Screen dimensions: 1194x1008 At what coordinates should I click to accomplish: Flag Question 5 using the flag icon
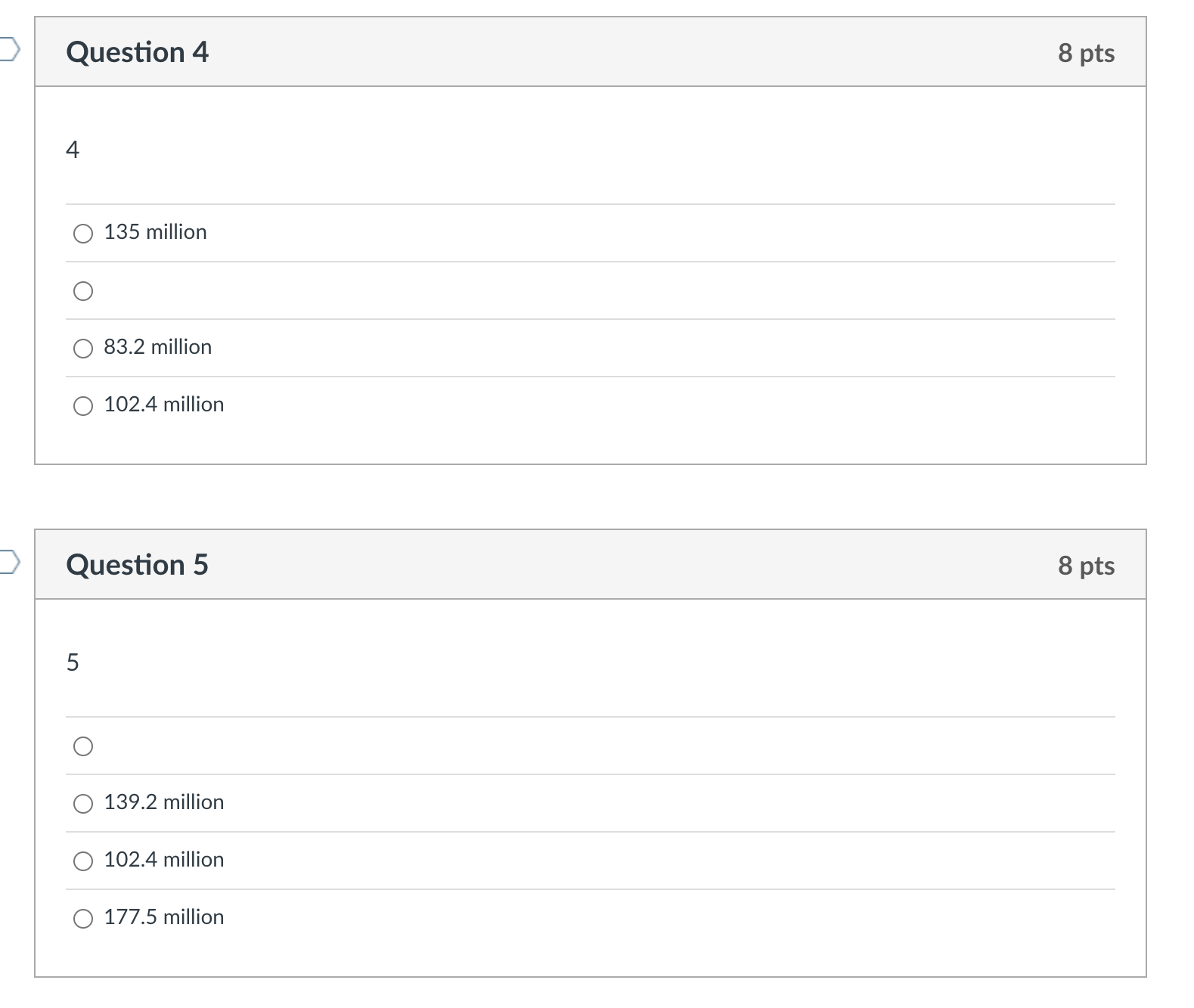point(8,563)
